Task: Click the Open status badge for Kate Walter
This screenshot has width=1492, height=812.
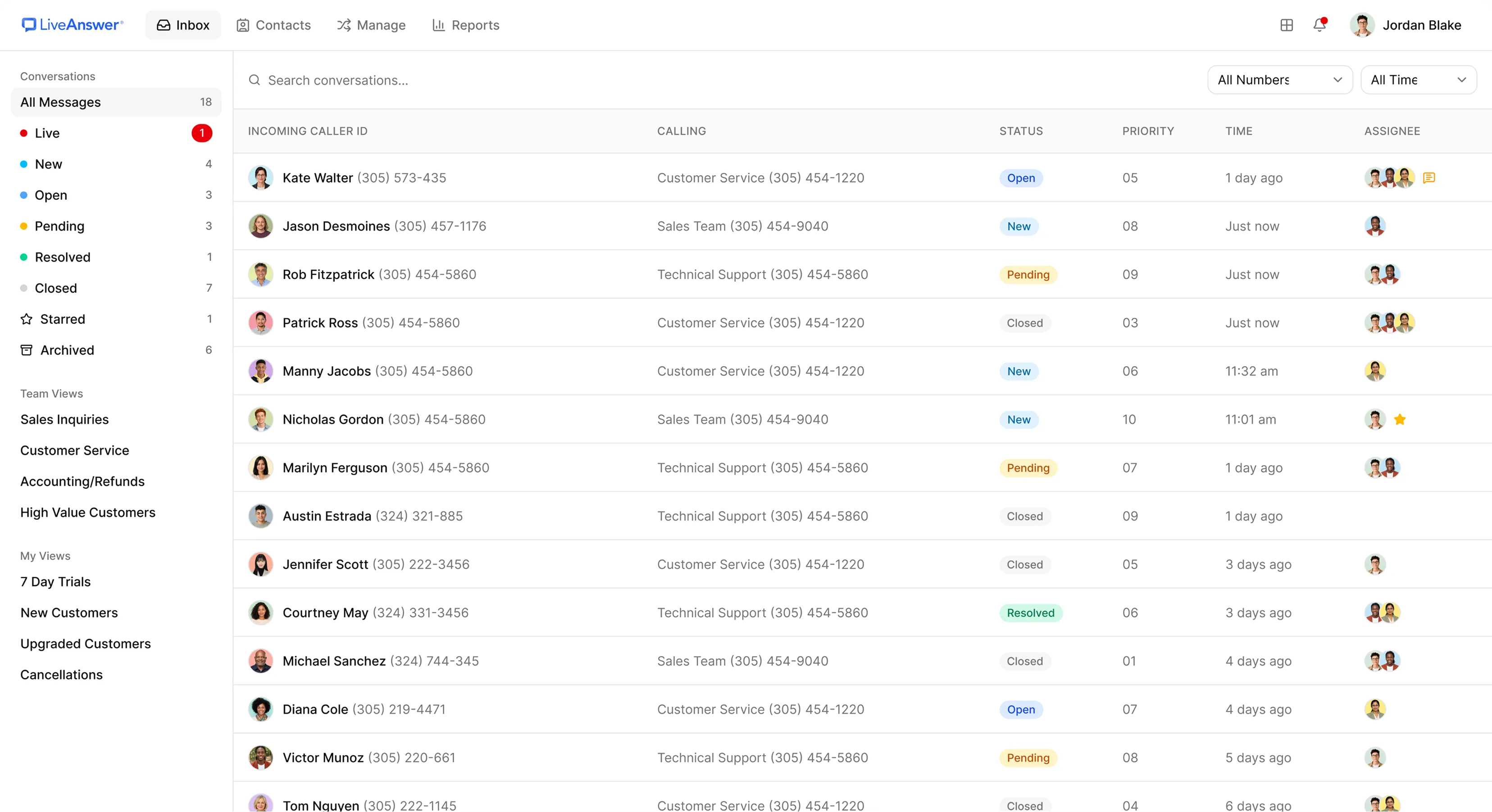Action: 1020,178
